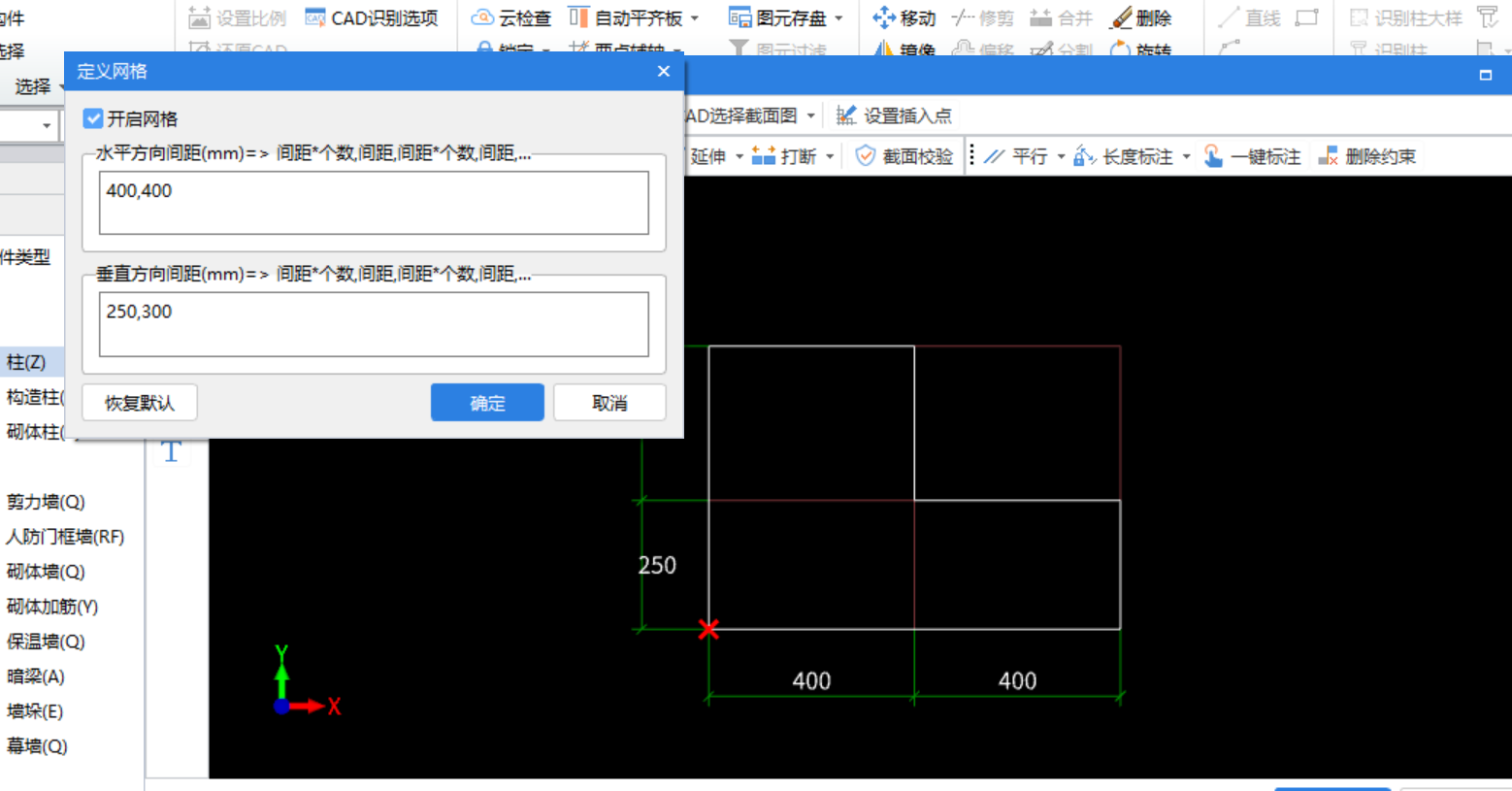Click the 图元存盘 tool
Image resolution: width=1512 pixels, height=791 pixels.
779,17
